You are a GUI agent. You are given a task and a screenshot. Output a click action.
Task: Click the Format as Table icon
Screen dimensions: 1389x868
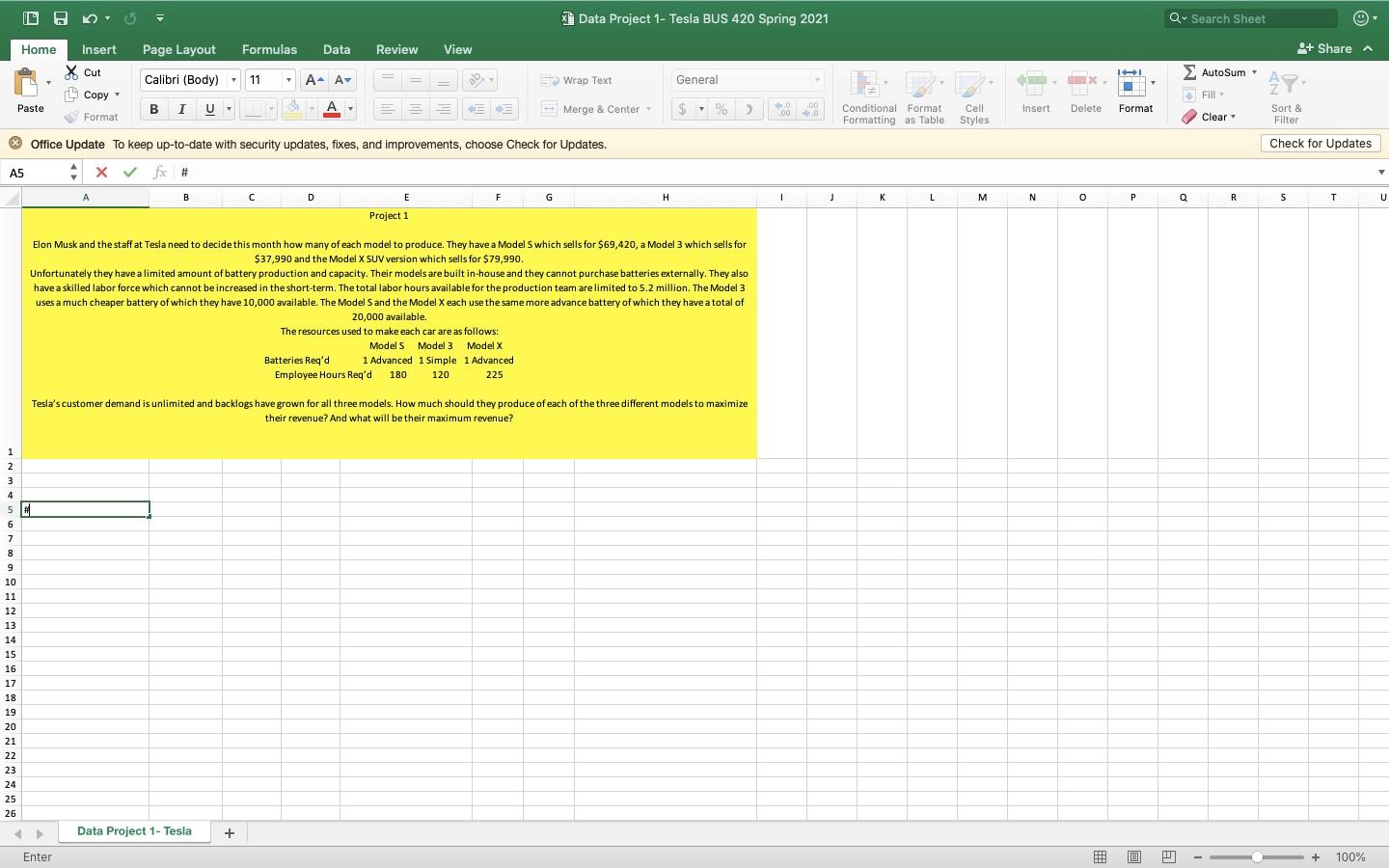923,92
